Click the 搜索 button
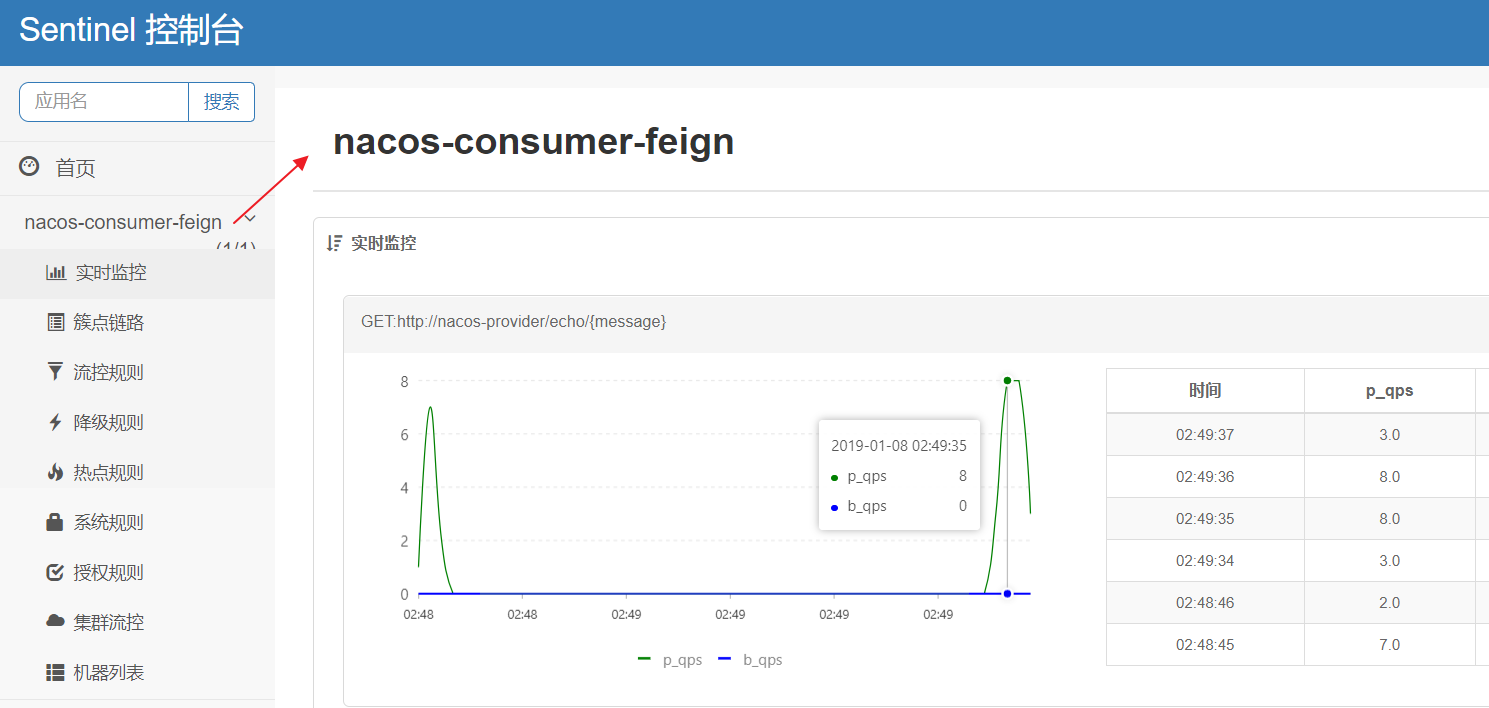Screen dimensions: 1489x708 [x=221, y=101]
